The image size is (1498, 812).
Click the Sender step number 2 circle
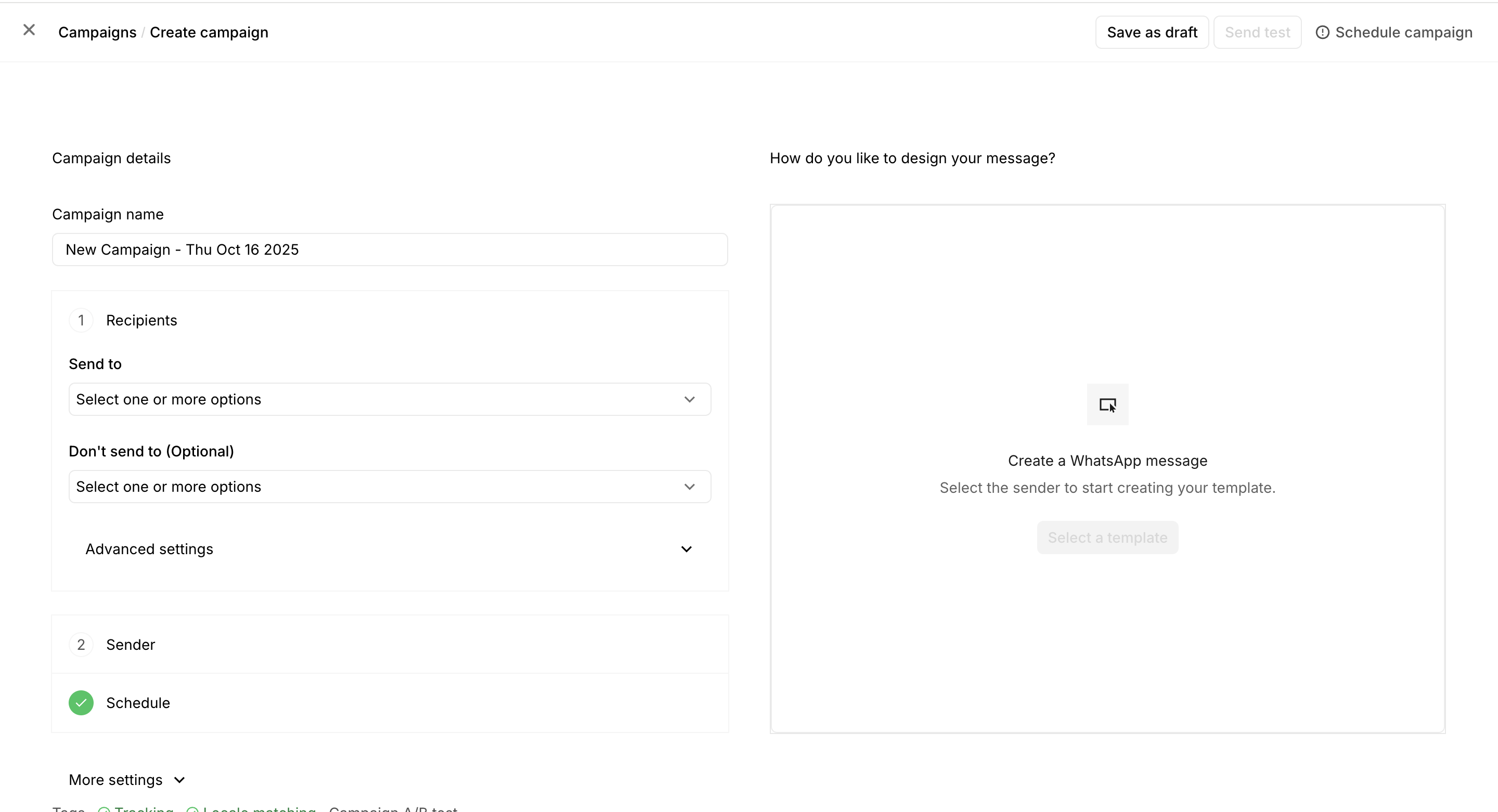click(x=82, y=645)
